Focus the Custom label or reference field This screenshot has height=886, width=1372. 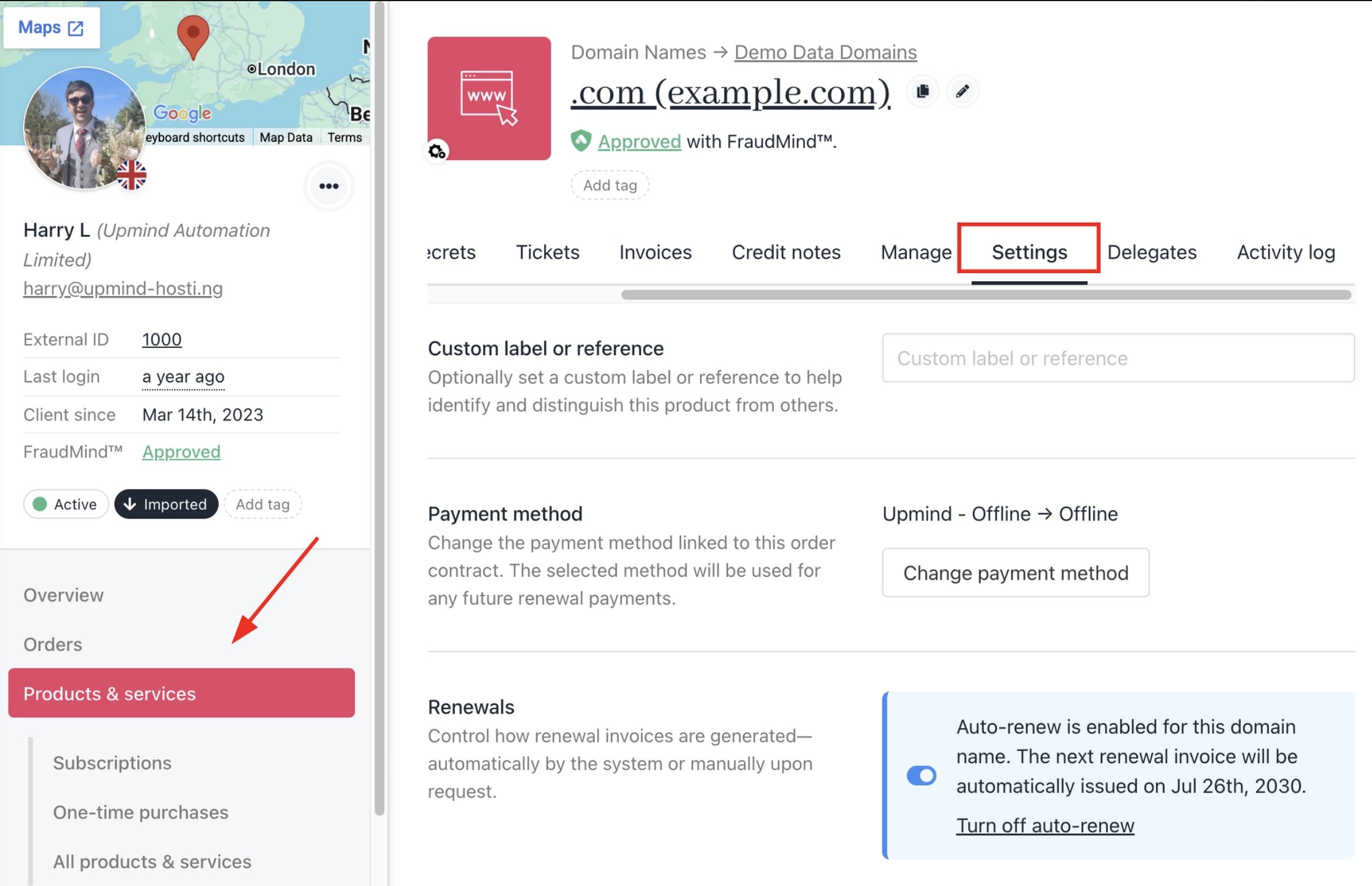pyautogui.click(x=1118, y=358)
